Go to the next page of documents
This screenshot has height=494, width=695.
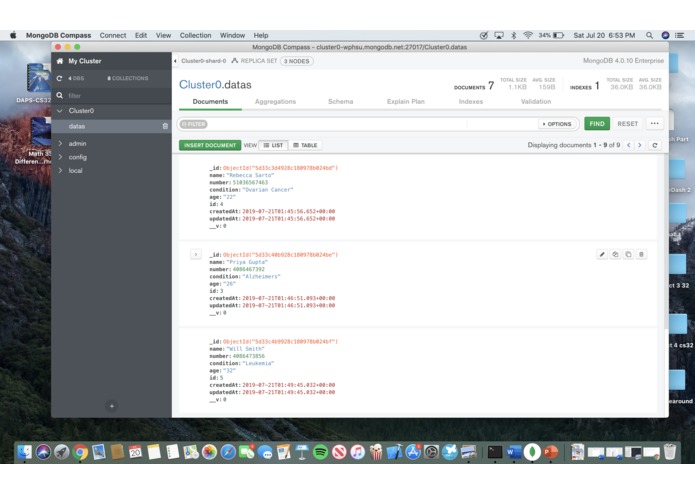640,145
